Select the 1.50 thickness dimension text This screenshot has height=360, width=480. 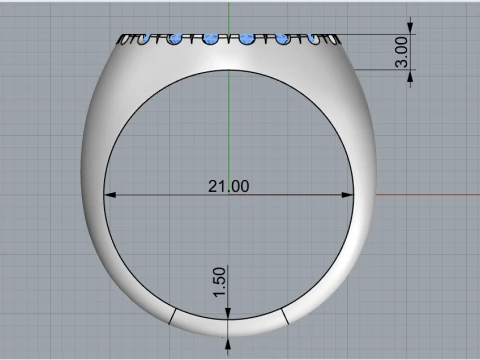220,282
